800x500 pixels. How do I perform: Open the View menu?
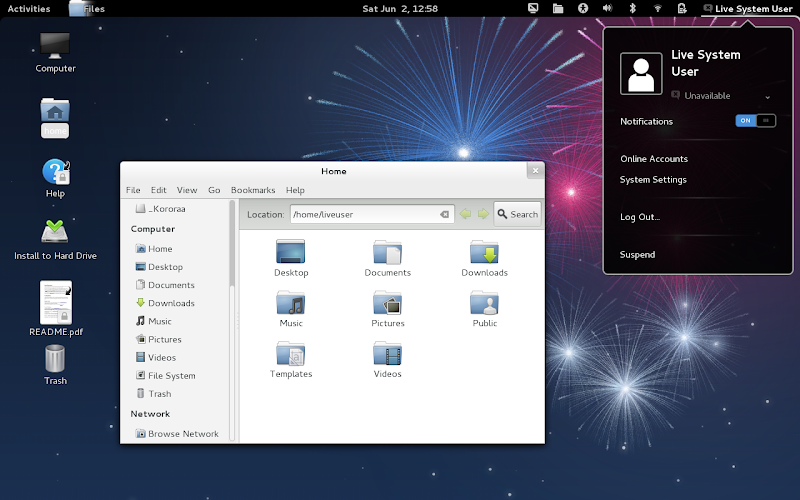[x=187, y=190]
